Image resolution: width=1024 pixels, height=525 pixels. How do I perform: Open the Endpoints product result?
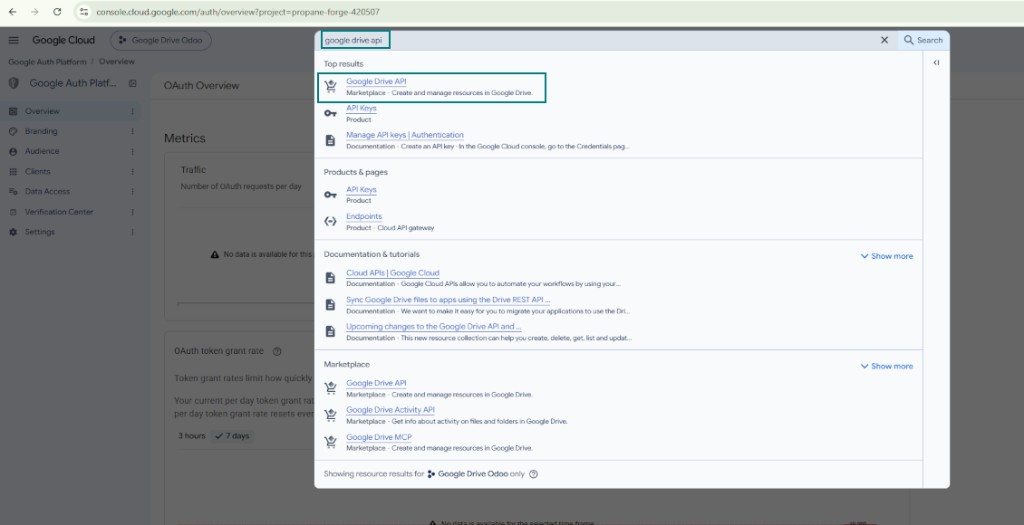[x=364, y=216]
